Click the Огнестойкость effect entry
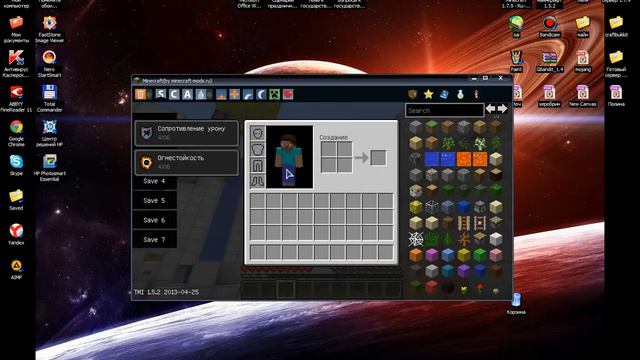This screenshot has width=640, height=360. 187,162
